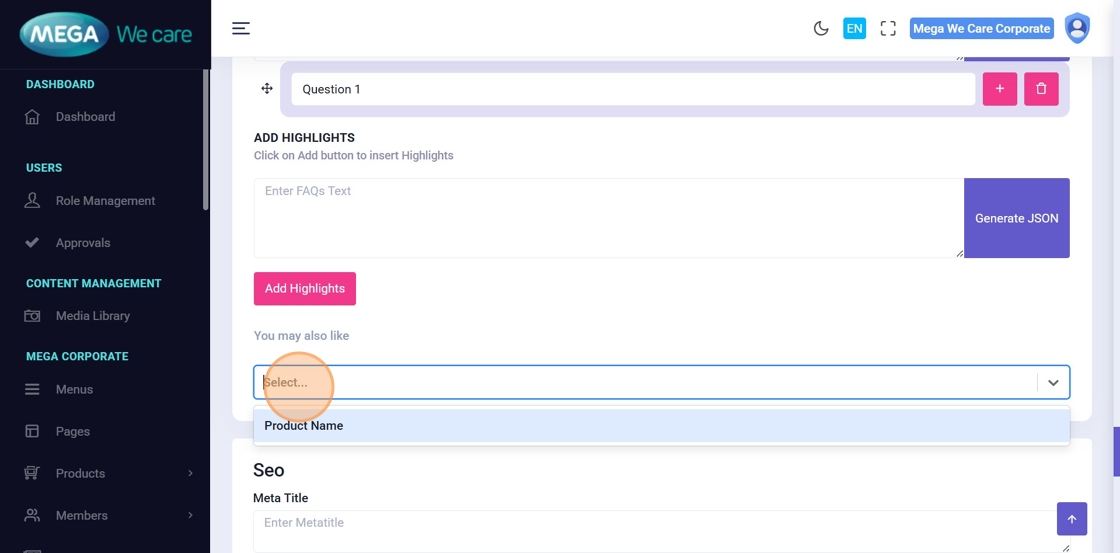The width and height of the screenshot is (1120, 553).
Task: Go to Role Management in sidebar
Action: (105, 201)
